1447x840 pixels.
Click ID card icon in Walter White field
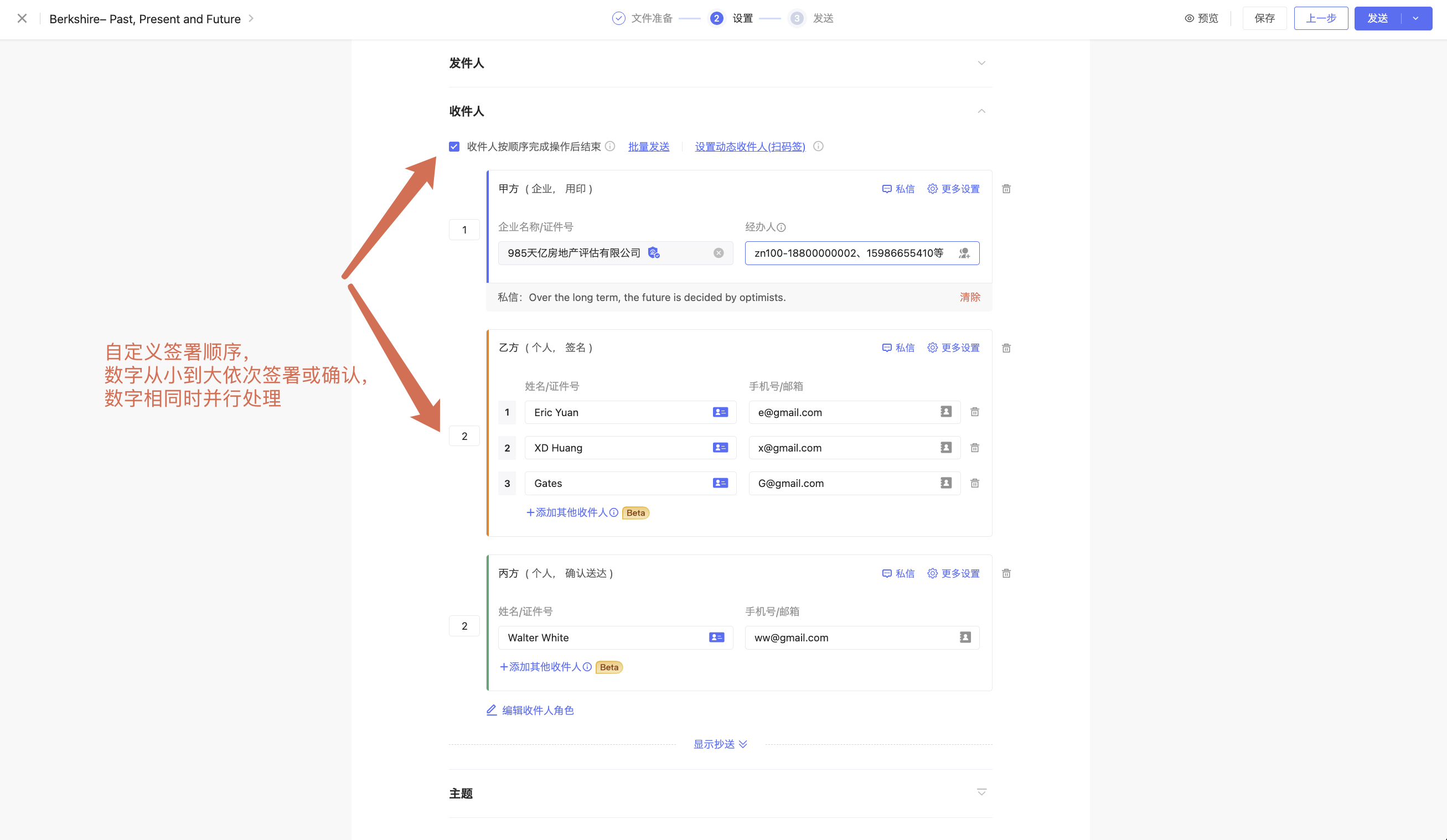(x=716, y=637)
